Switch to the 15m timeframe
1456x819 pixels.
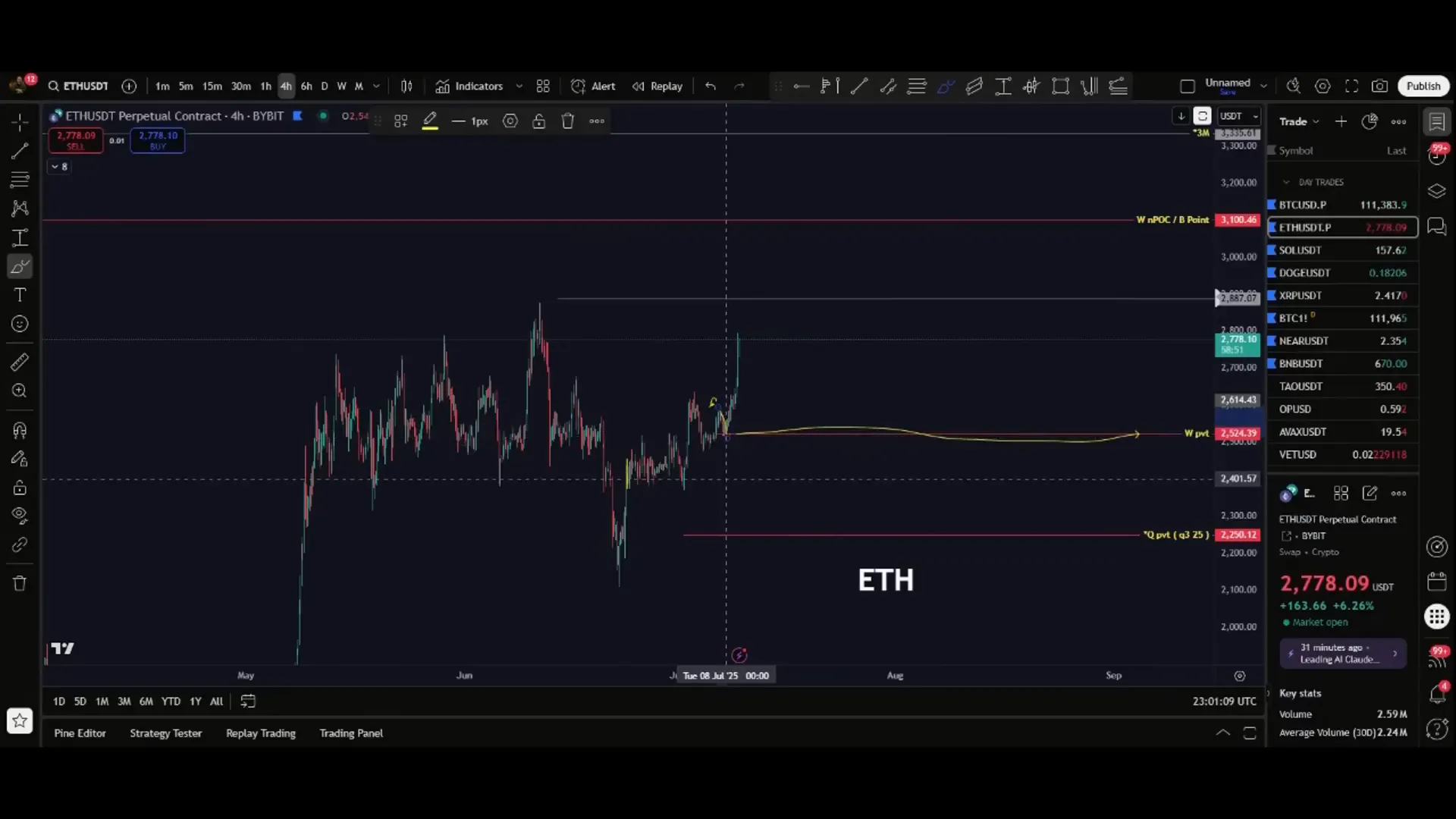tap(212, 86)
